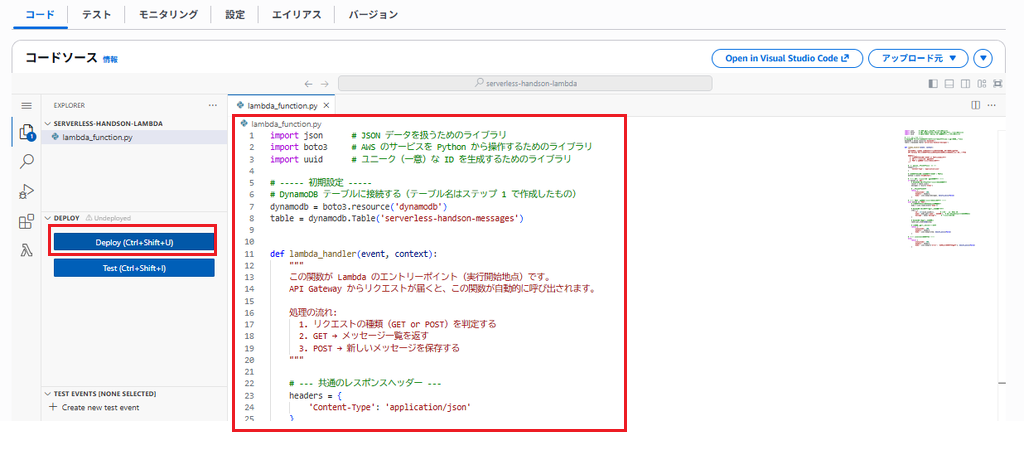
Task: Switch to the モニタリング tab
Action: (168, 15)
